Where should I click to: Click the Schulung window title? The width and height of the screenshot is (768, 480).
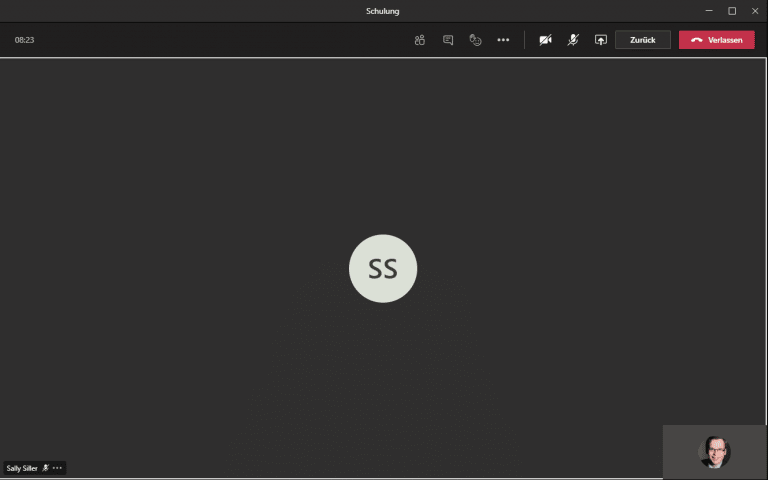[x=383, y=11]
